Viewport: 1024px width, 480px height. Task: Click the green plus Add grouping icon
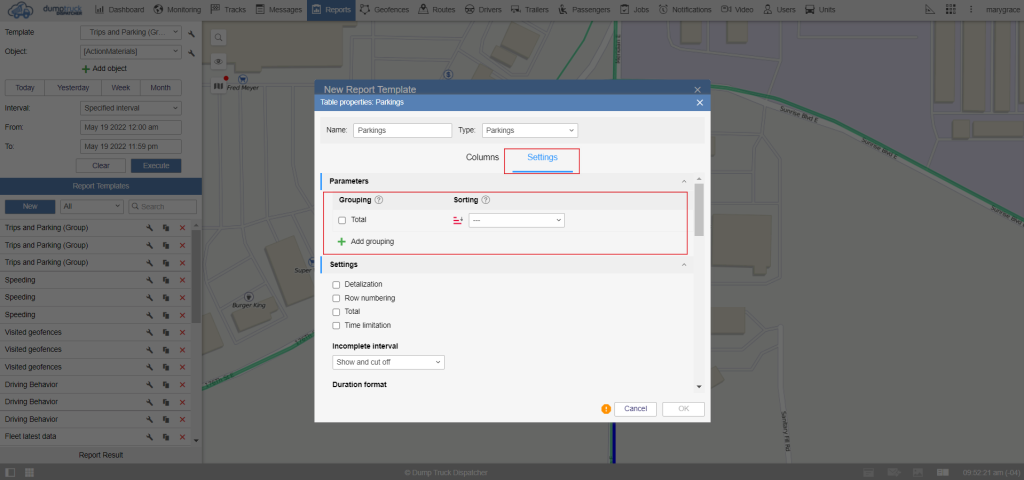click(x=342, y=242)
